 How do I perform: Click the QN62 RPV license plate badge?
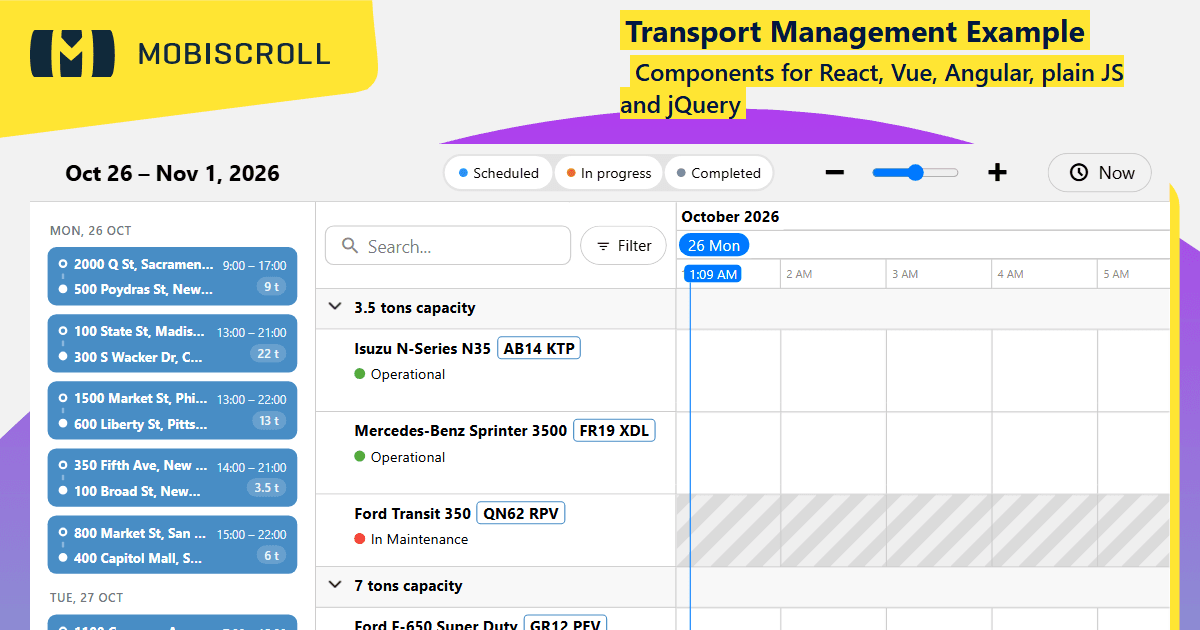click(520, 513)
